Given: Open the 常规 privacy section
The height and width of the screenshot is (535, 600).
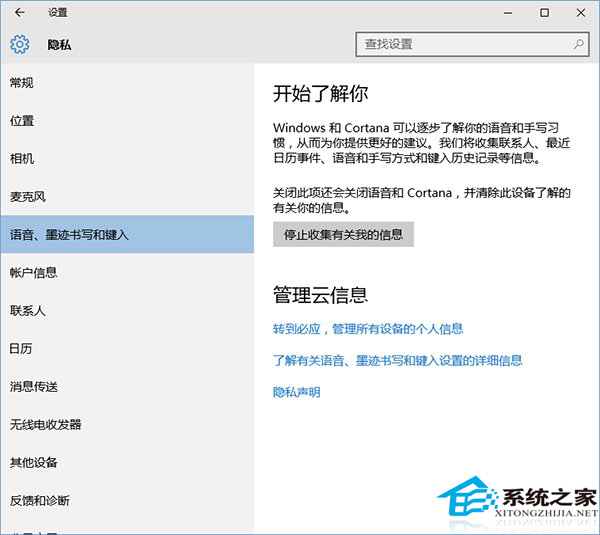Looking at the screenshot, I should (127, 82).
